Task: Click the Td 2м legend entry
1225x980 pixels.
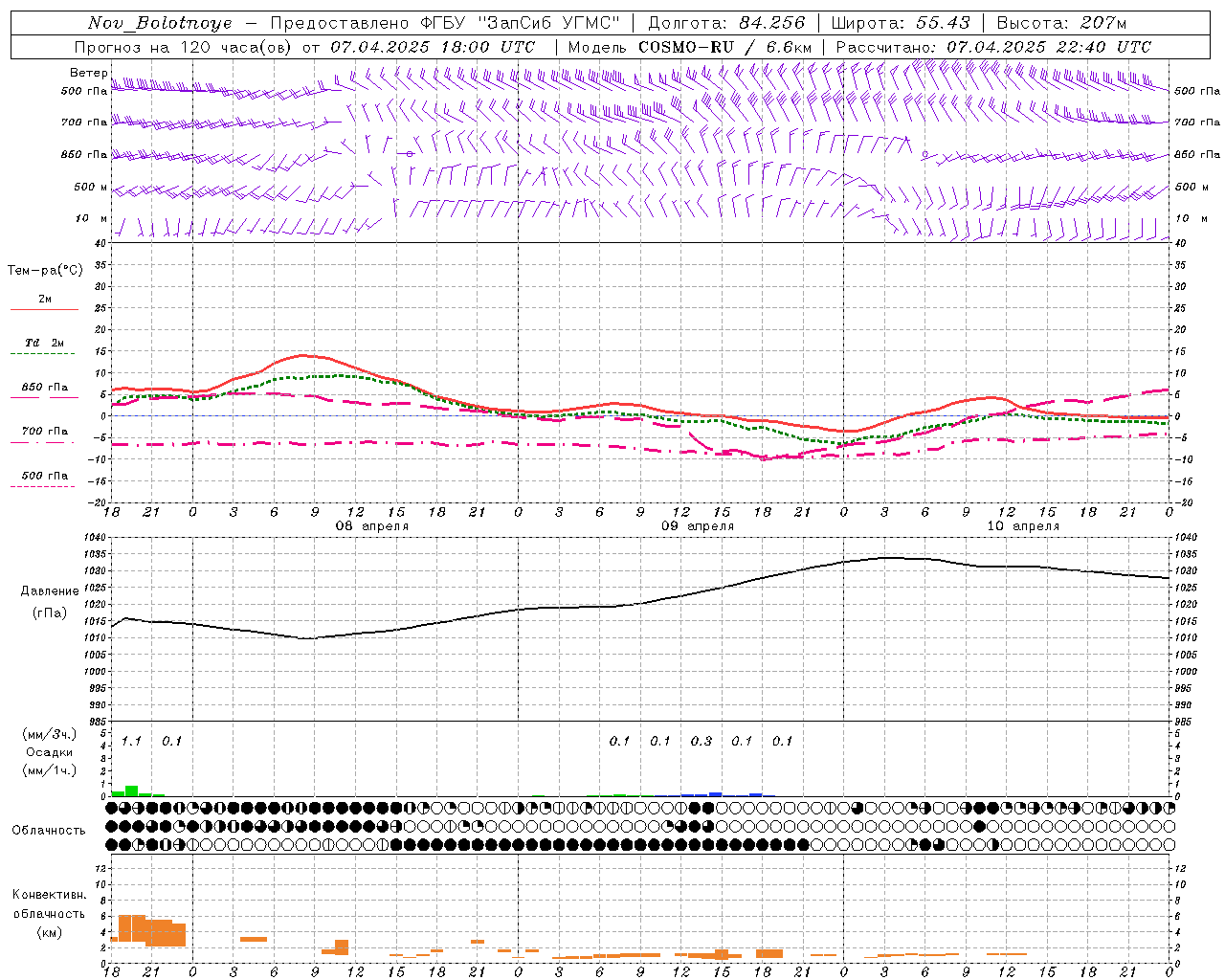Action: click(45, 343)
